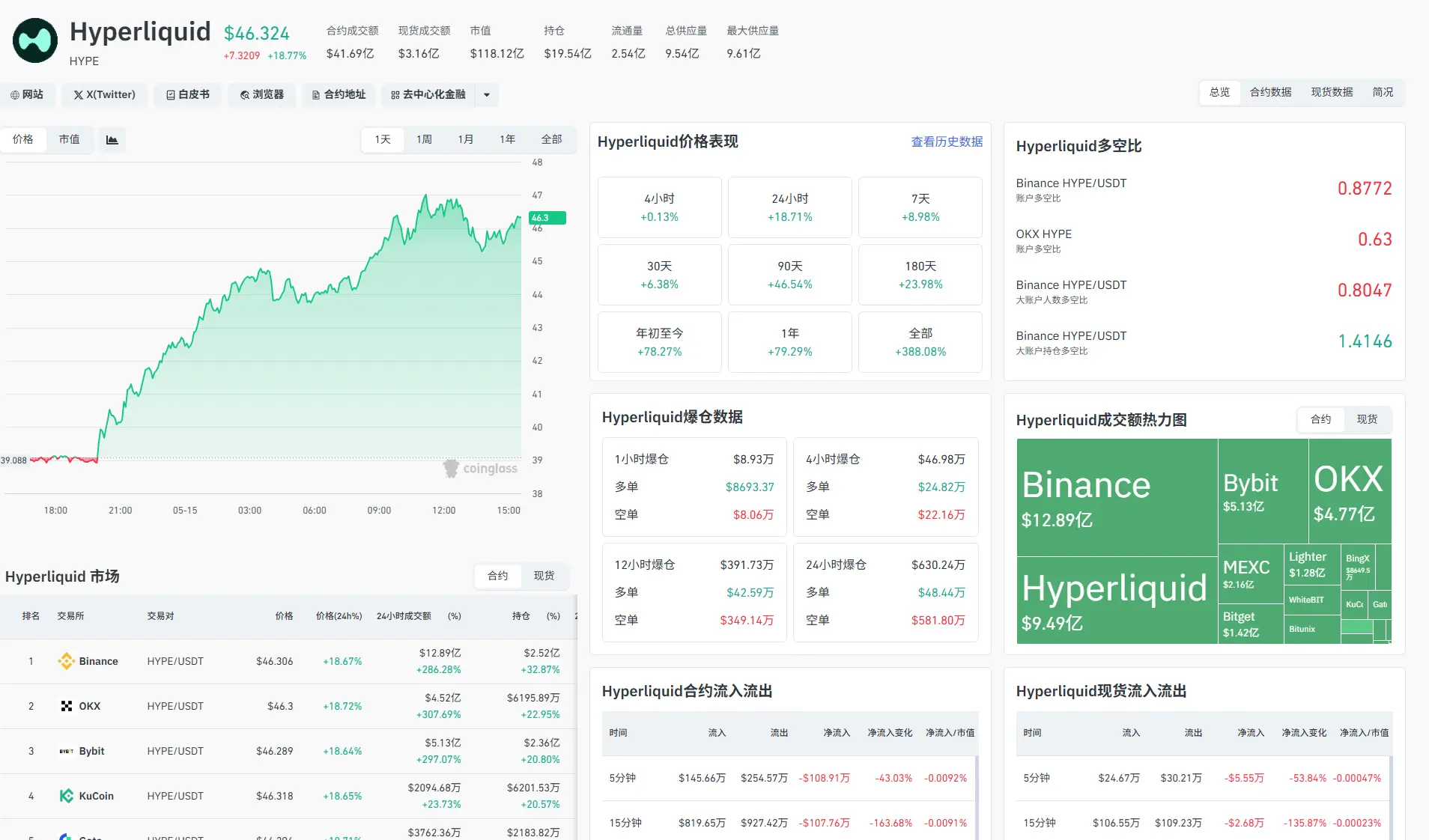Click the 年初至今 price performance card
The image size is (1429, 840).
click(x=660, y=342)
